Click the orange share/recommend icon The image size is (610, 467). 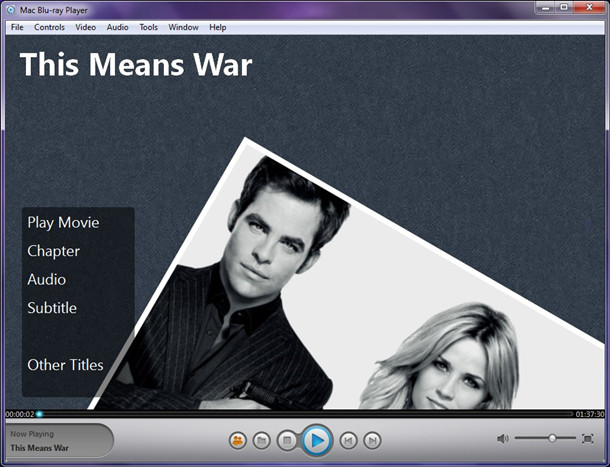tap(238, 441)
